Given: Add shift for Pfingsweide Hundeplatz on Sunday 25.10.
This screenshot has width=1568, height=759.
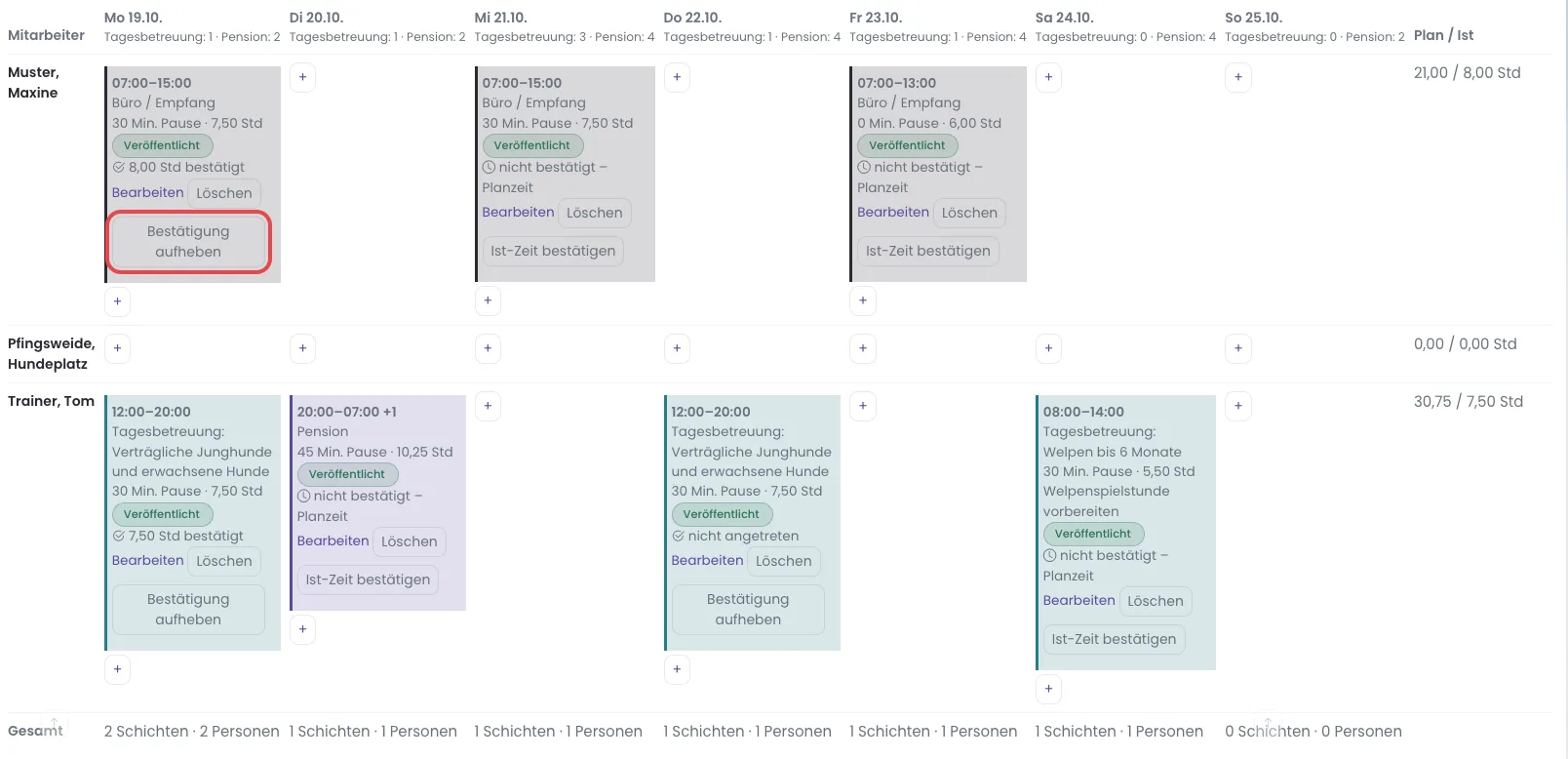Looking at the screenshot, I should (x=1237, y=348).
